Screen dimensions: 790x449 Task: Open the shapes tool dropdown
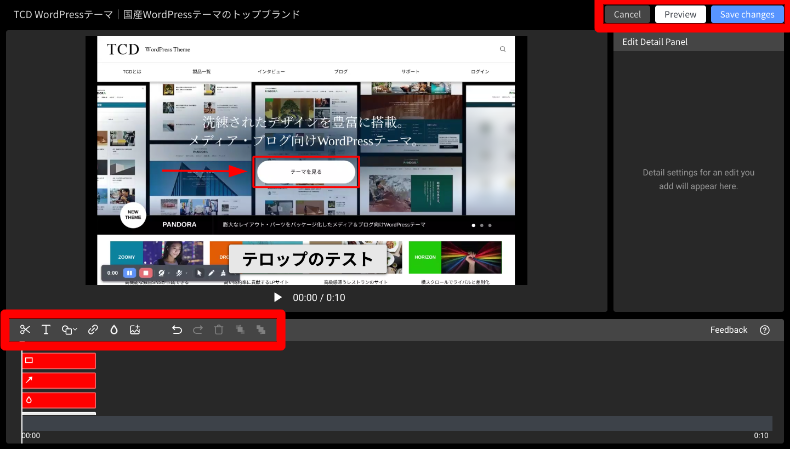69,330
